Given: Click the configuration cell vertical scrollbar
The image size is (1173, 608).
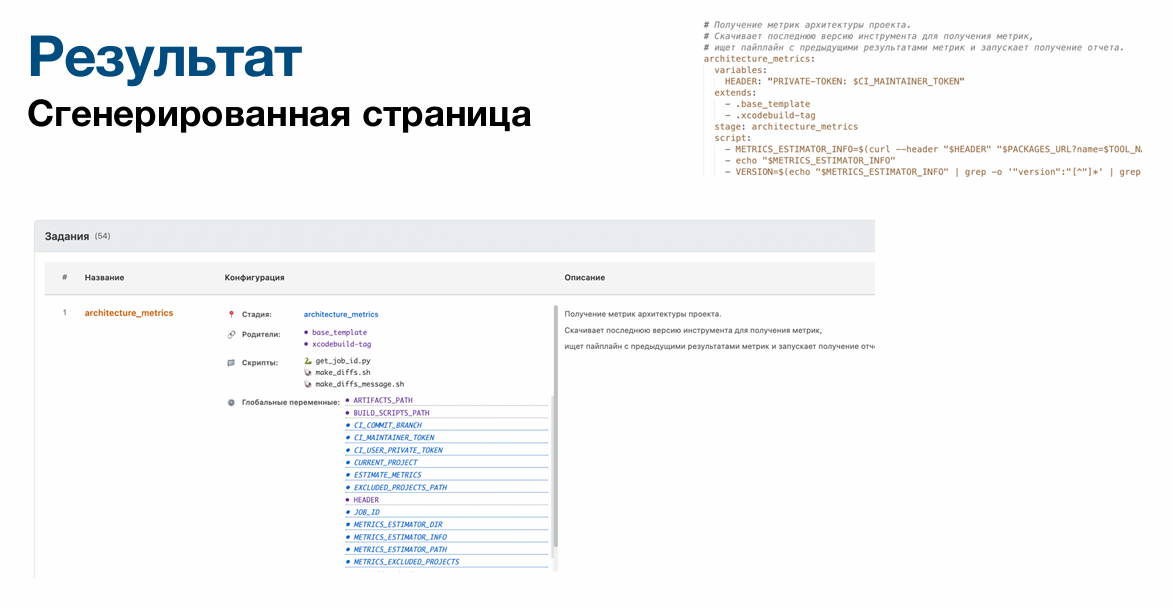Looking at the screenshot, I should pos(555,426).
